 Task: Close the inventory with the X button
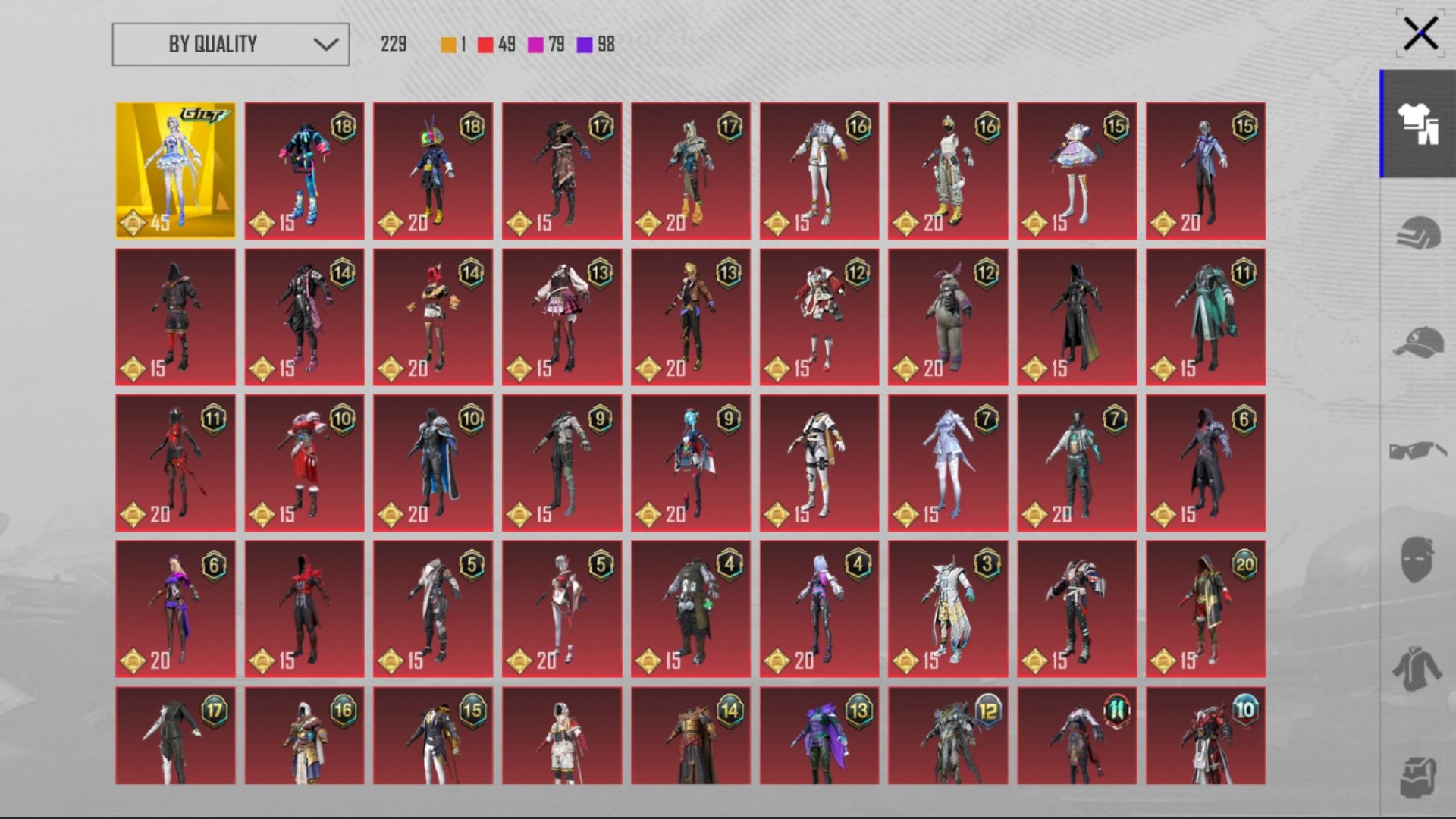(x=1420, y=34)
